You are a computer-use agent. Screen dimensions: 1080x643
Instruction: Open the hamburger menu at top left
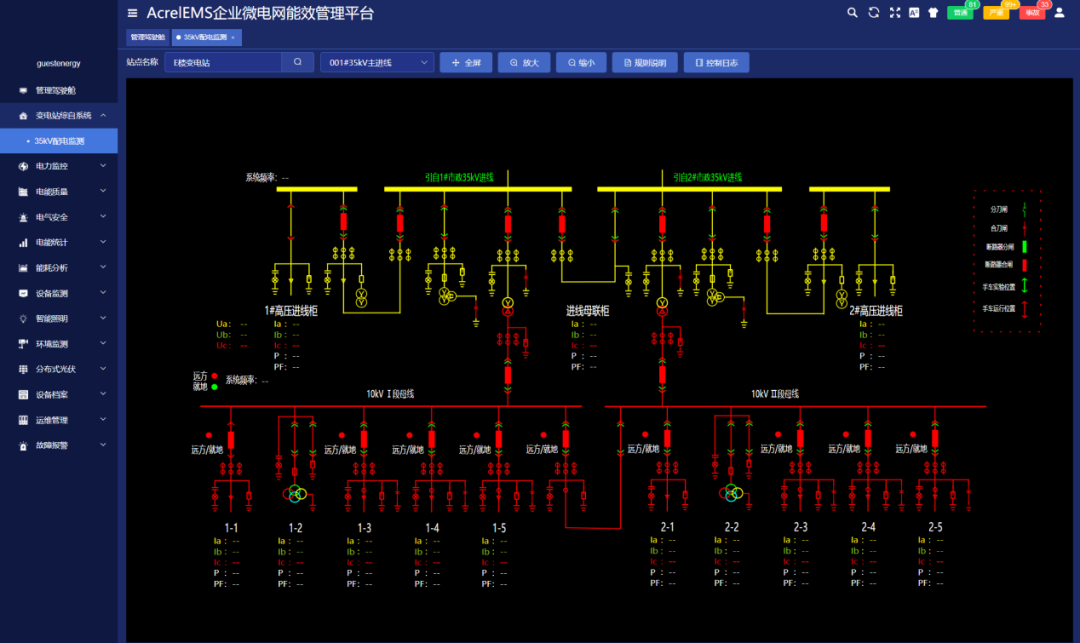click(132, 13)
